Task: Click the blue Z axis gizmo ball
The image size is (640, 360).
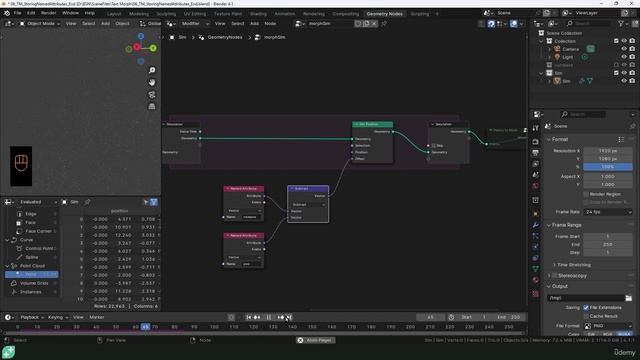Action: tap(141, 36)
